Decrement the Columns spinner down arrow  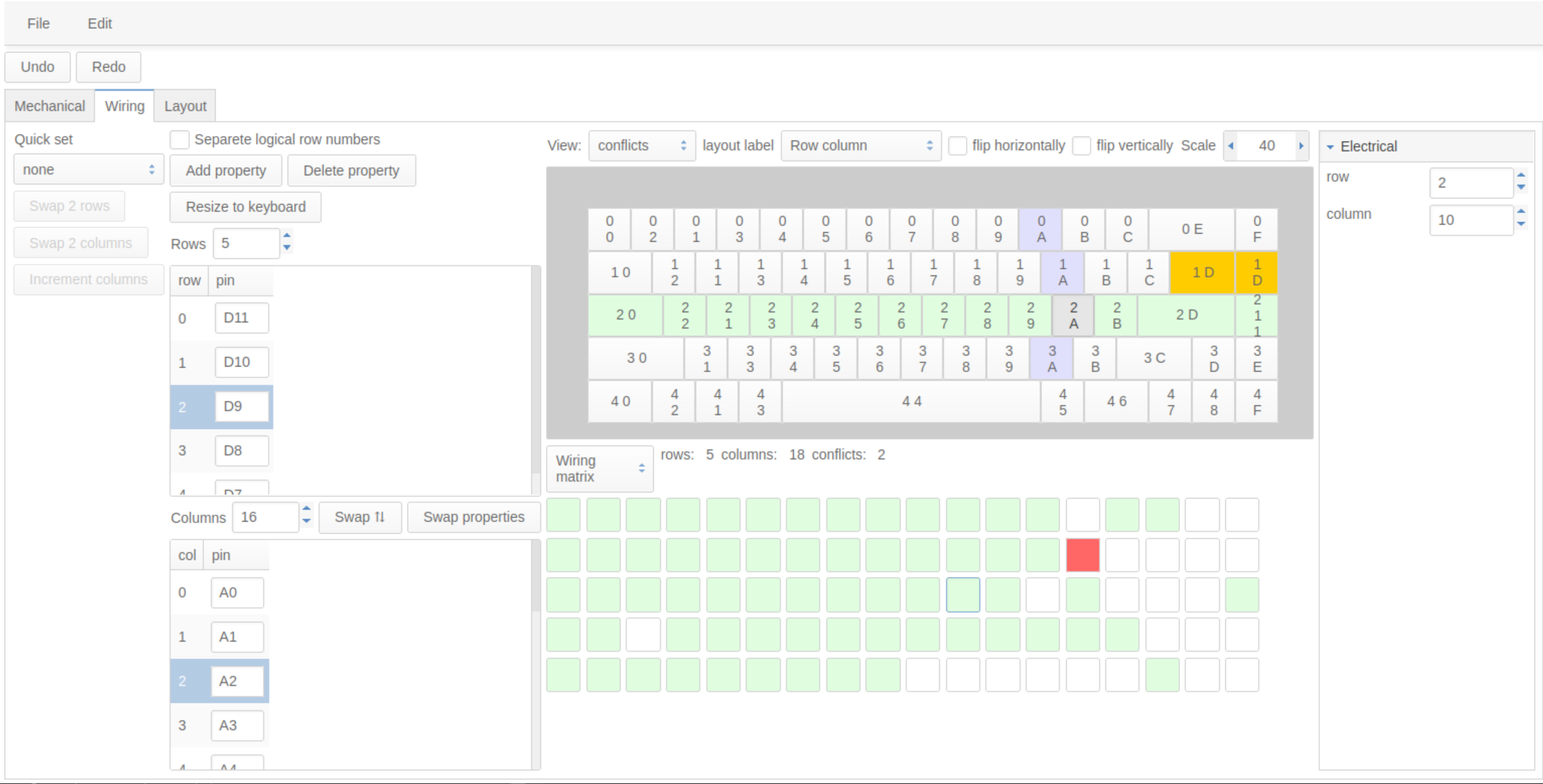tap(307, 522)
